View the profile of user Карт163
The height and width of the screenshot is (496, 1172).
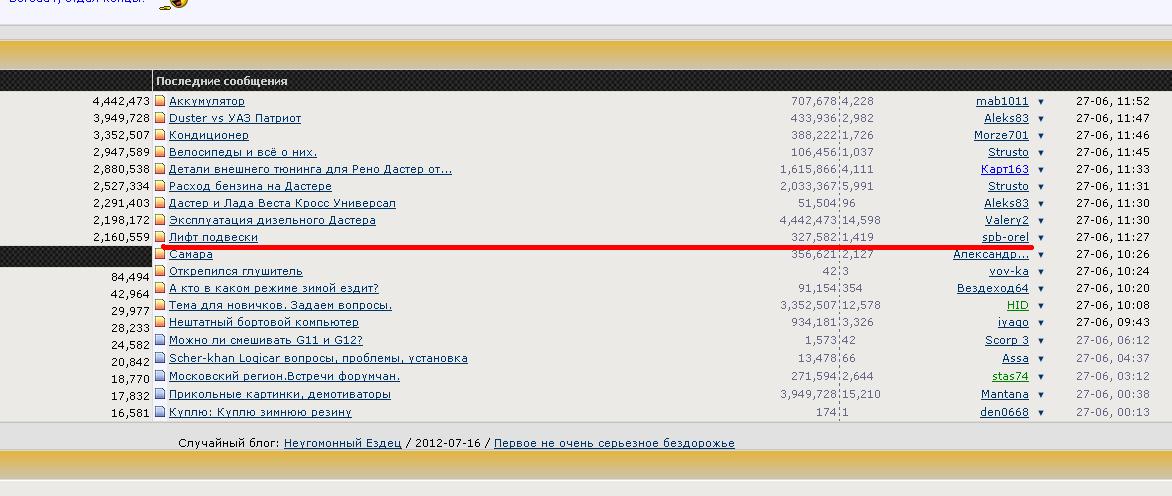(x=1005, y=169)
